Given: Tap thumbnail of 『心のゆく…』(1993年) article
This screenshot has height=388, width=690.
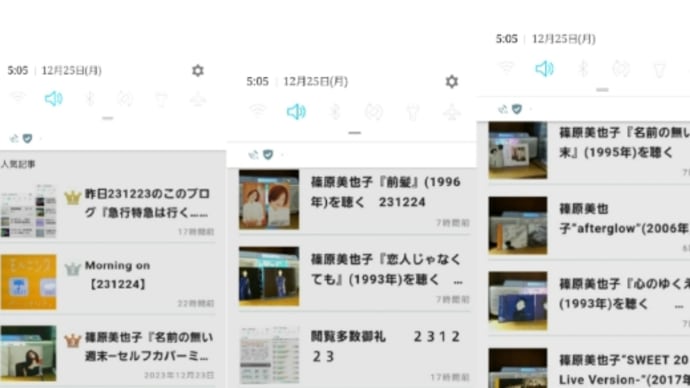Looking at the screenshot, I should click(x=518, y=301).
